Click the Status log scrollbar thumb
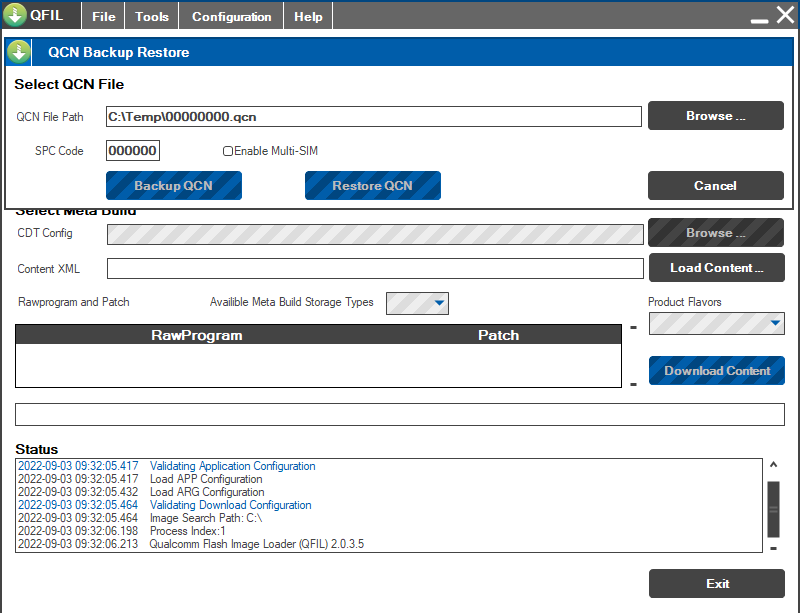The width and height of the screenshot is (800, 613). pos(773,508)
